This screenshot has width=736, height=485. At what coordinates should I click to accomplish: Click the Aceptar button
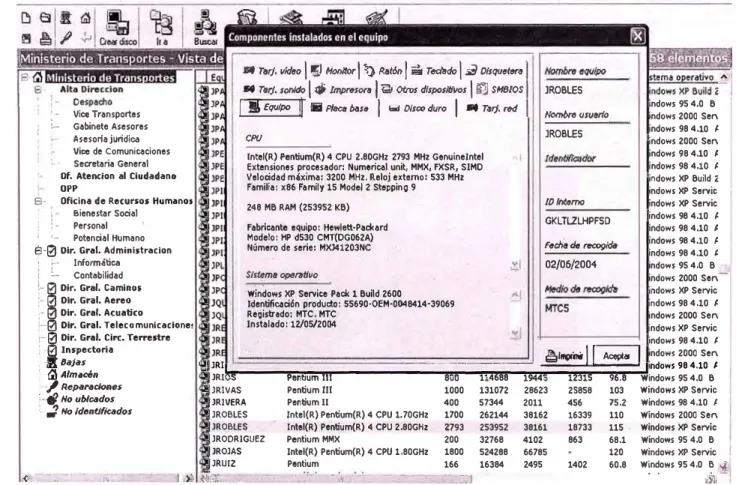point(616,356)
